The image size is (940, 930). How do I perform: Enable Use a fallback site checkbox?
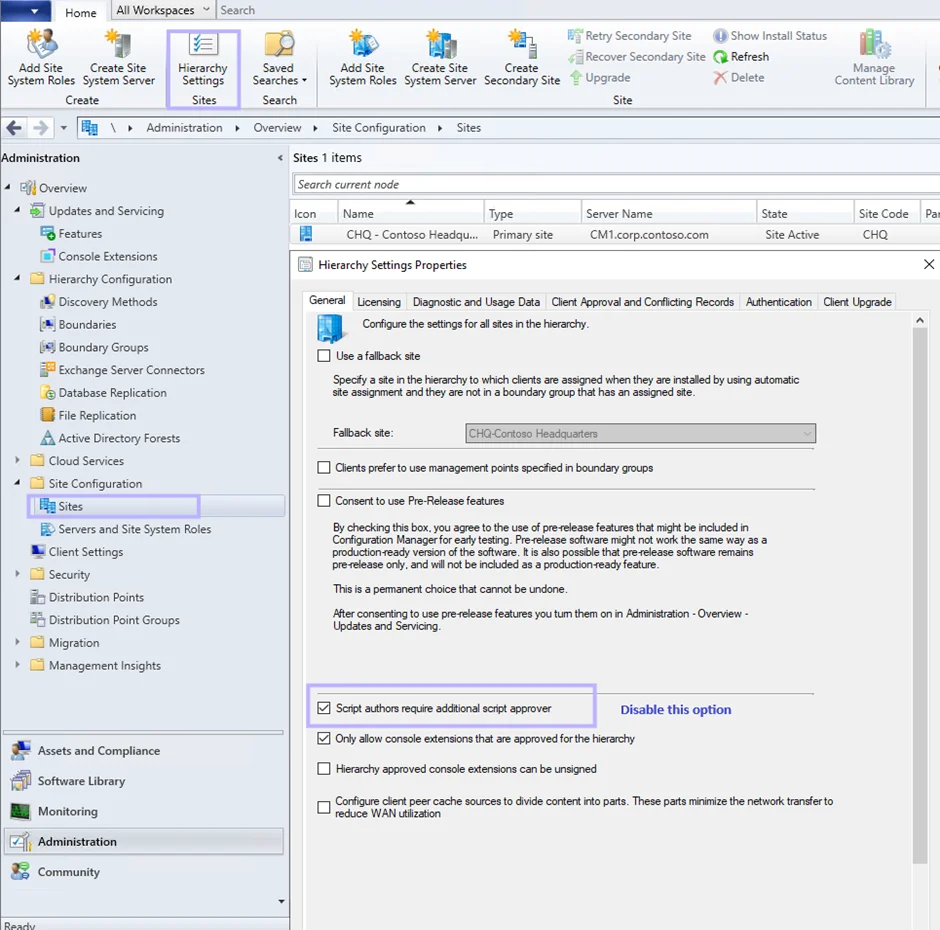pos(324,356)
